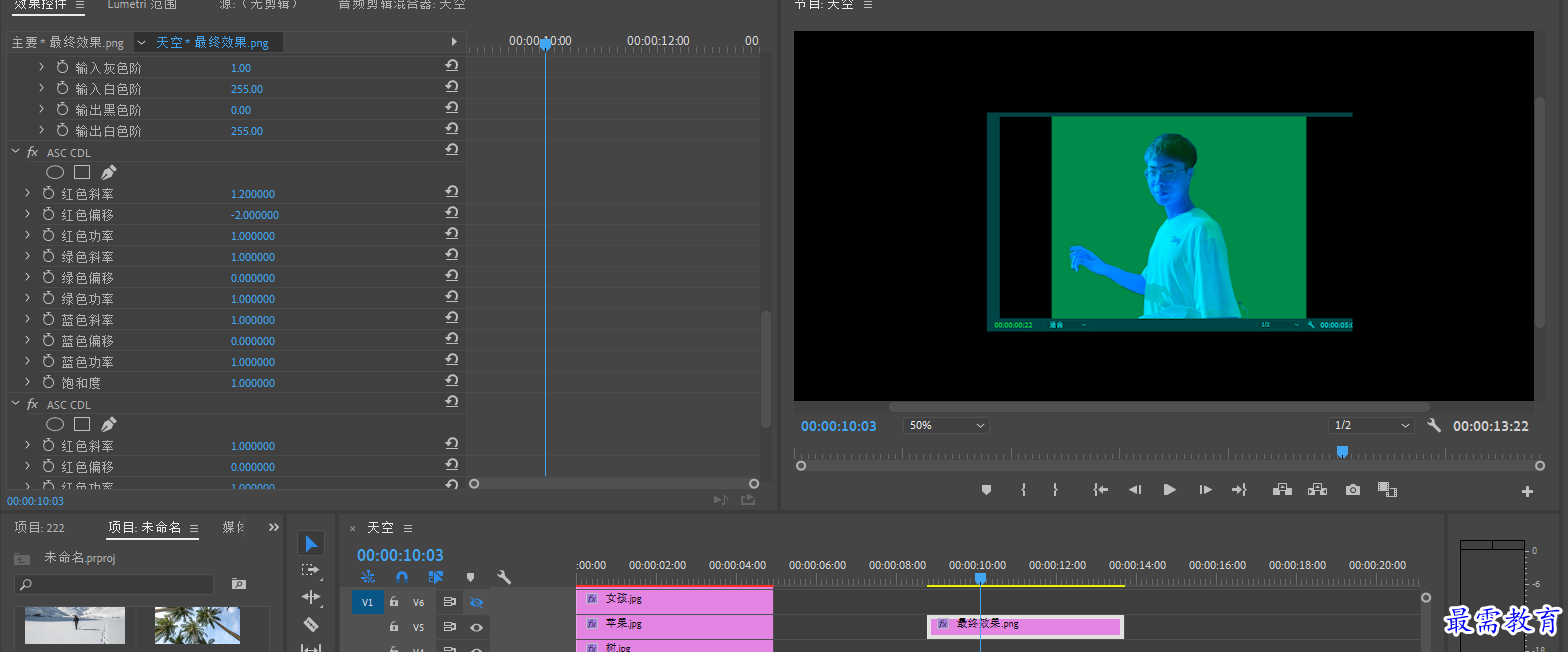Viewport: 1568px width, 652px height.
Task: Toggle animation stopwatch for first ASC CDL 红色斜率 (1.200000)
Action: (48, 193)
